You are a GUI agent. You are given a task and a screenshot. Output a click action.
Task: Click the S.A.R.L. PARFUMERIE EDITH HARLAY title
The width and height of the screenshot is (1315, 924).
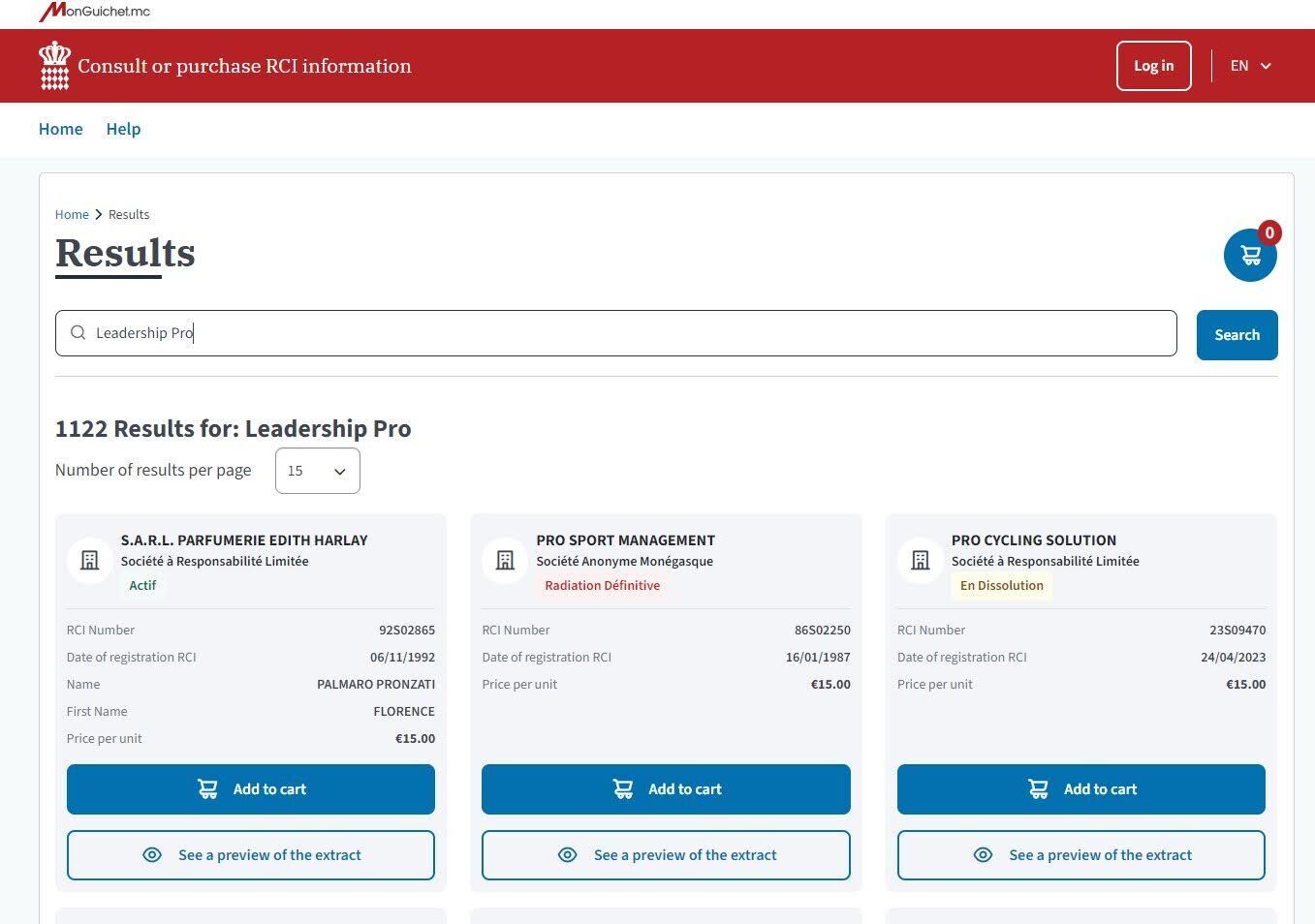pos(244,540)
